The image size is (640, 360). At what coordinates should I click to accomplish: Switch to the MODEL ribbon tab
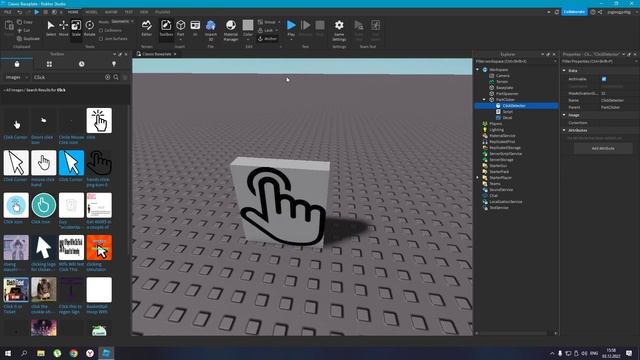[91, 12]
